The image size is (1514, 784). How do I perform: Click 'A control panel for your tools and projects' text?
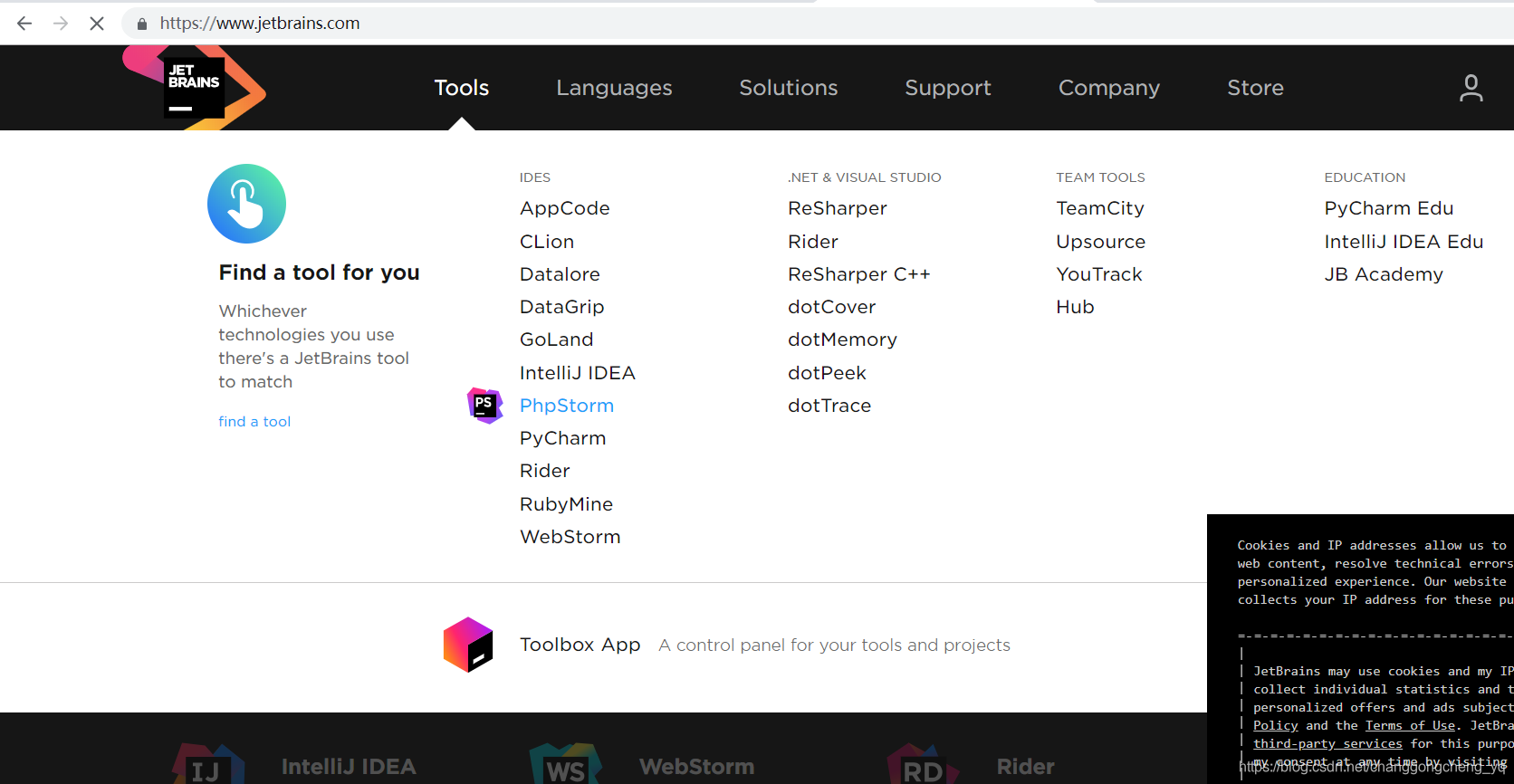(x=834, y=645)
